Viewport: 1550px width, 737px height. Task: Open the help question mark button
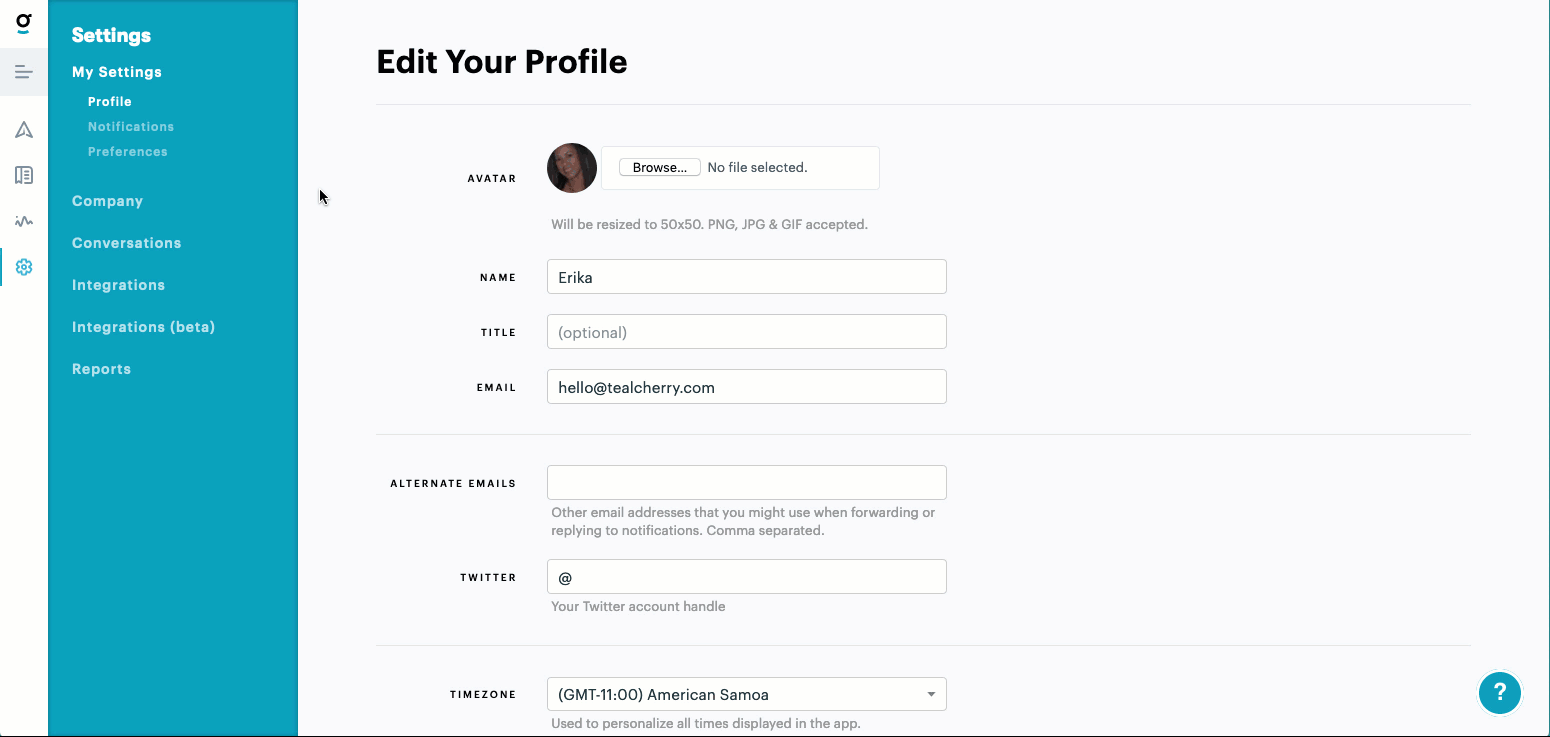[1499, 692]
